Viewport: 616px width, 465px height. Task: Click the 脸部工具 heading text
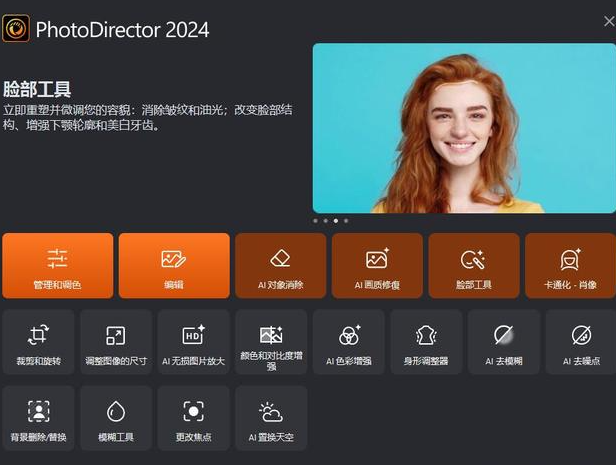[x=37, y=89]
